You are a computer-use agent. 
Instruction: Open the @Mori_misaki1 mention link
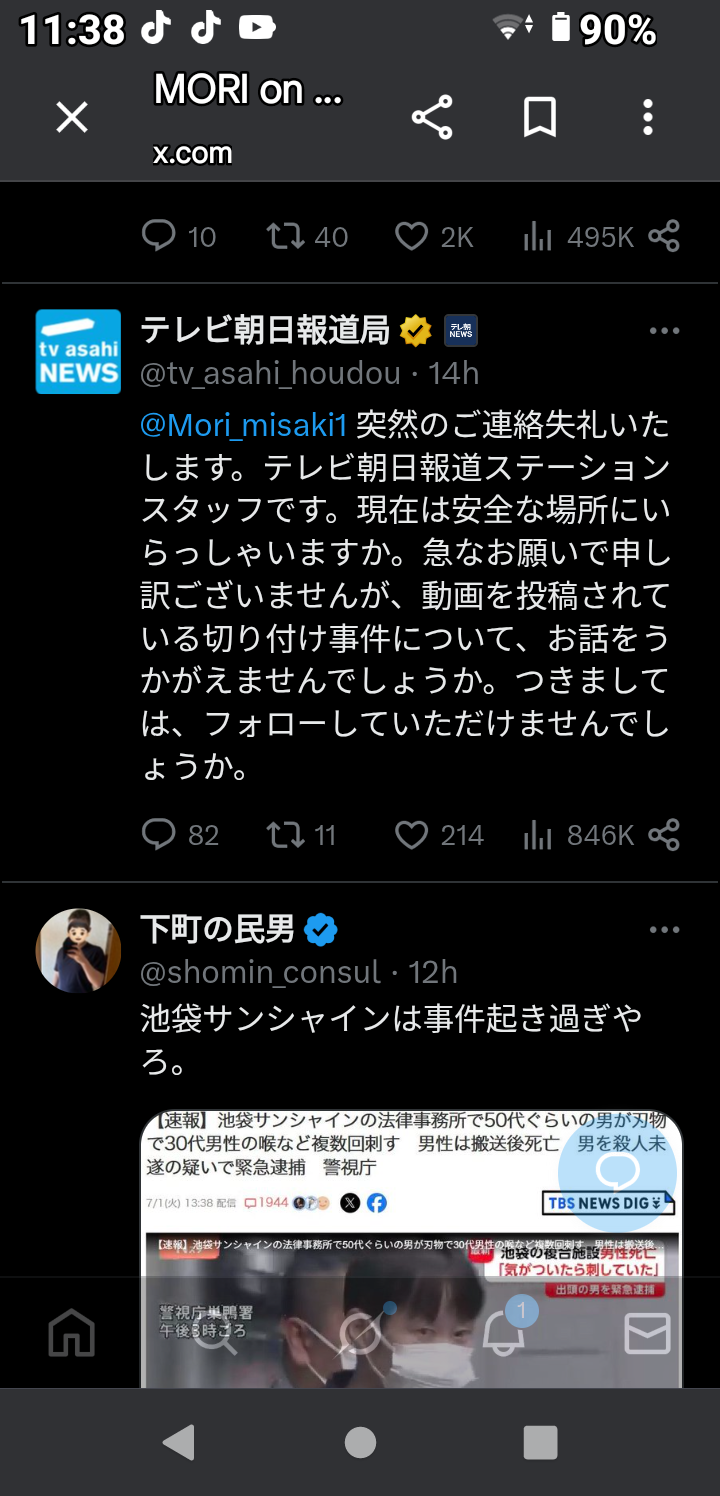click(x=243, y=425)
